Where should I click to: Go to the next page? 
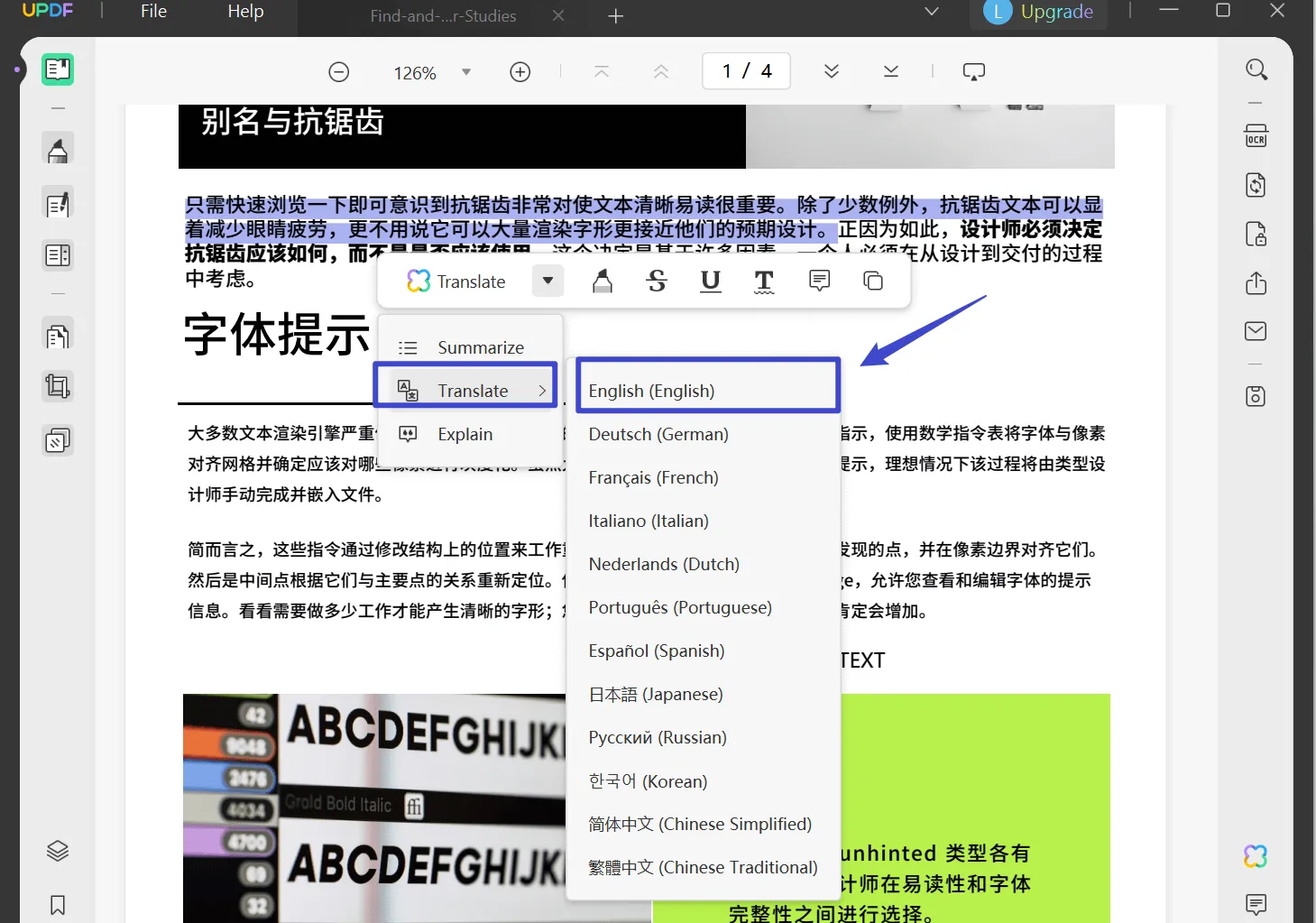[832, 71]
